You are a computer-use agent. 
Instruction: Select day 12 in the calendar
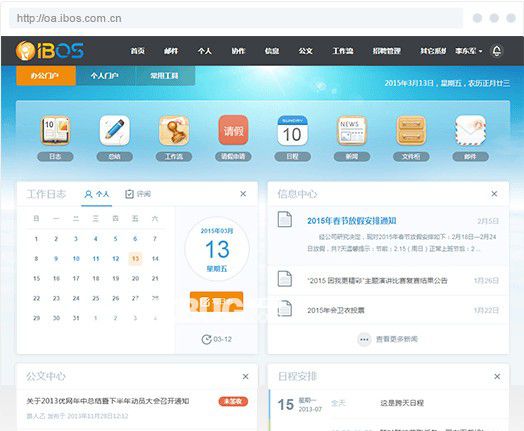coord(116,259)
